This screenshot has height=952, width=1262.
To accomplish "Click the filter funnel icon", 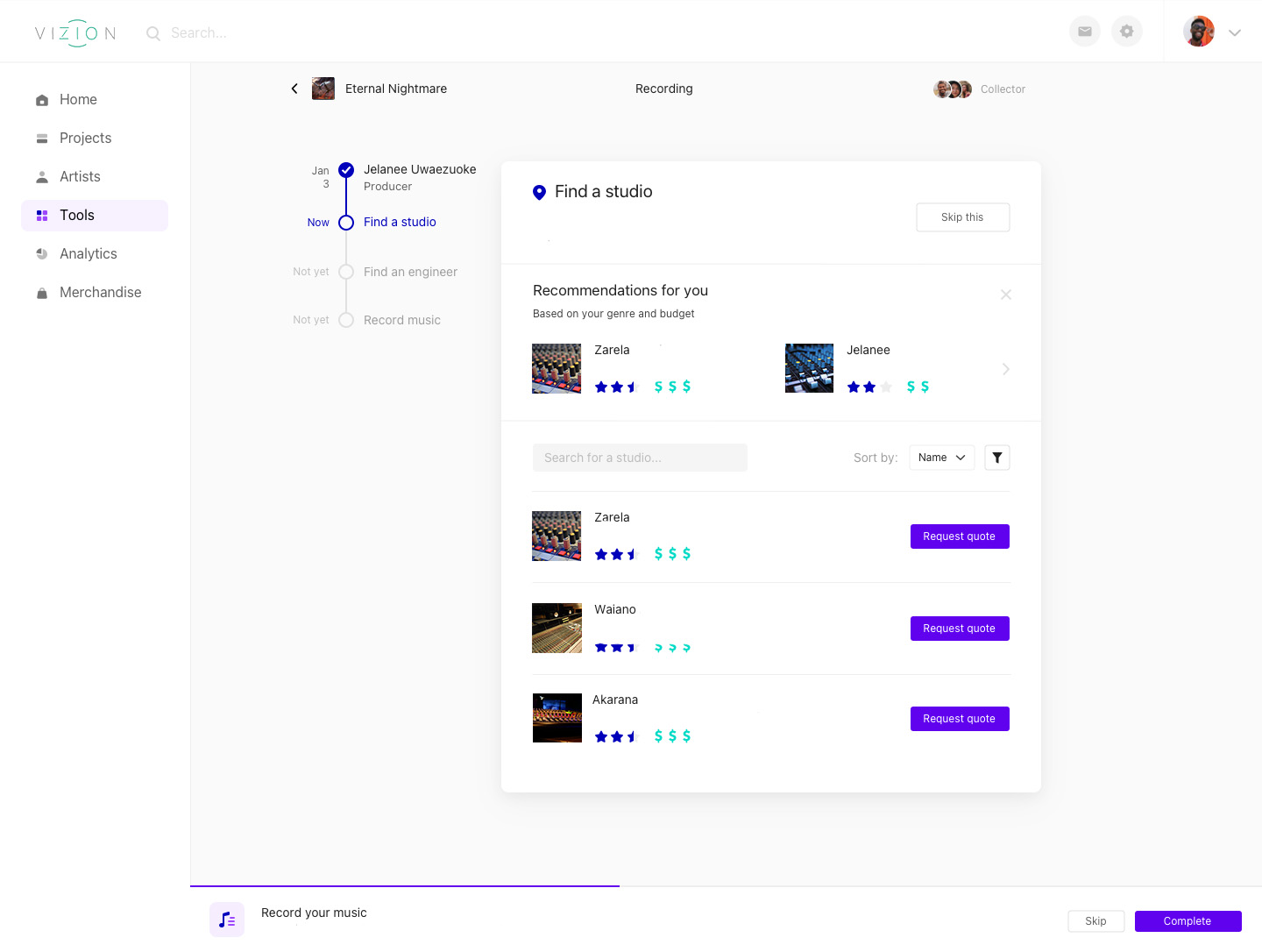I will pos(996,458).
